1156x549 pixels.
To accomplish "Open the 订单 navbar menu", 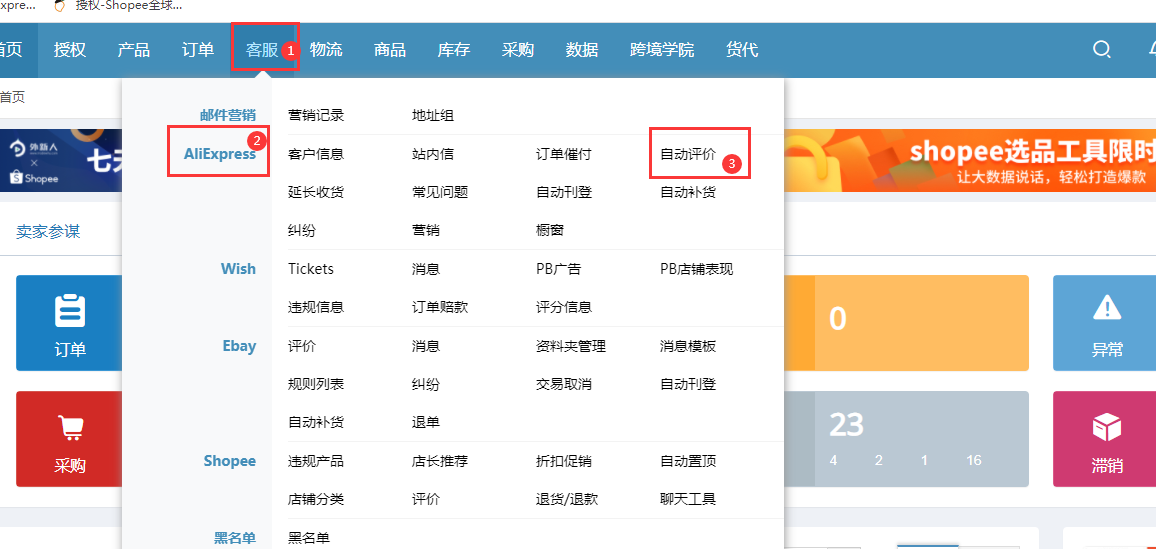I will pos(198,50).
